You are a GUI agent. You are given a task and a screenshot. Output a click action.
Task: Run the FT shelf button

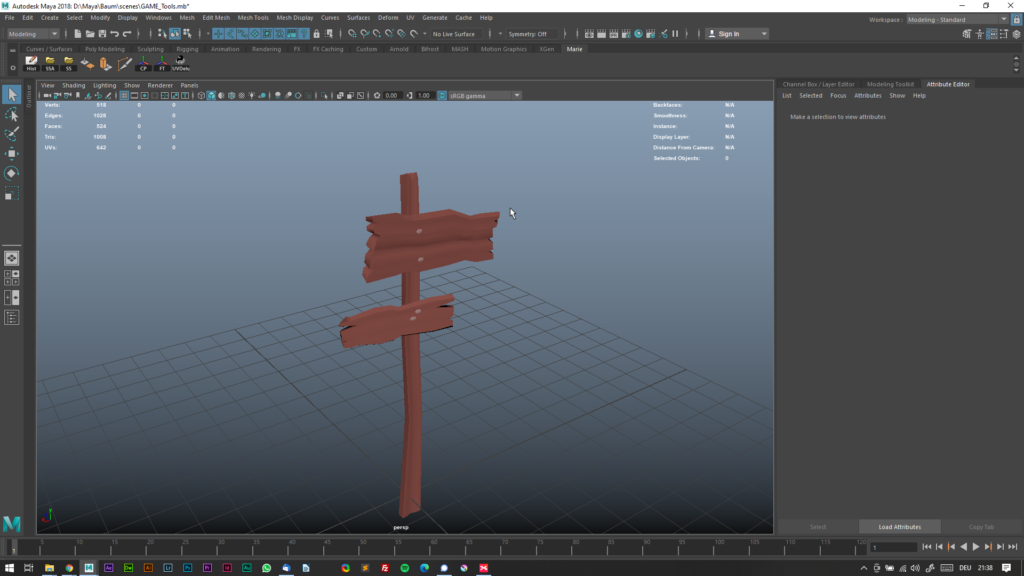pyautogui.click(x=162, y=63)
